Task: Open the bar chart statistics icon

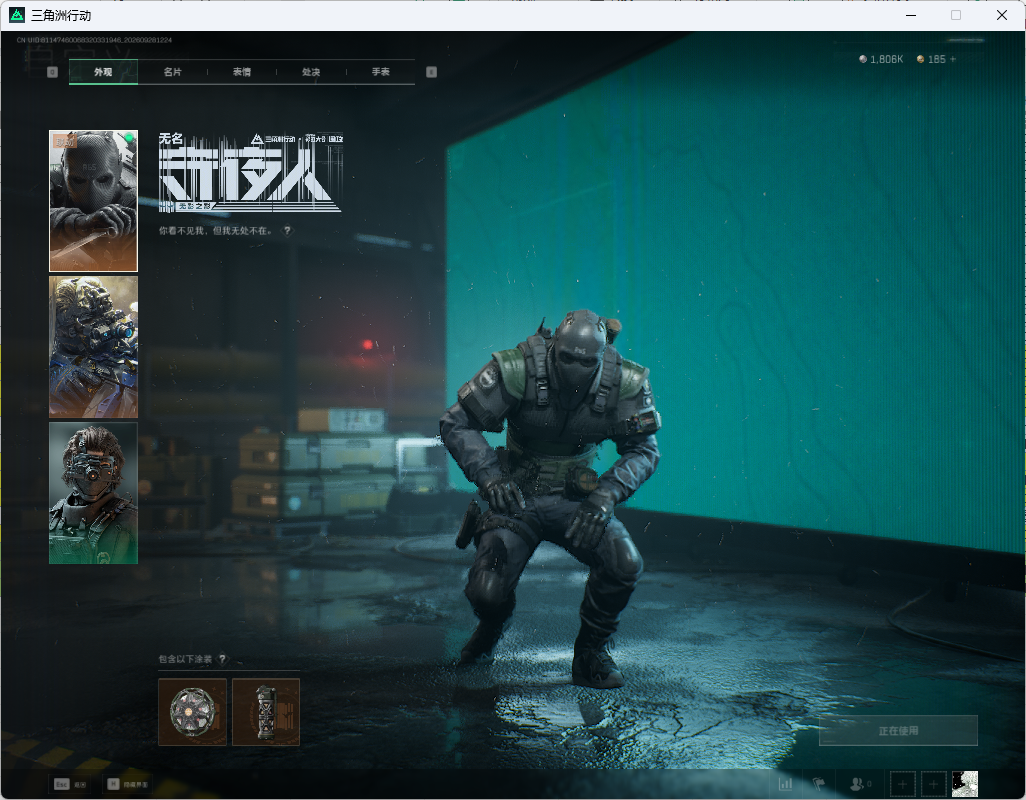Action: (785, 784)
